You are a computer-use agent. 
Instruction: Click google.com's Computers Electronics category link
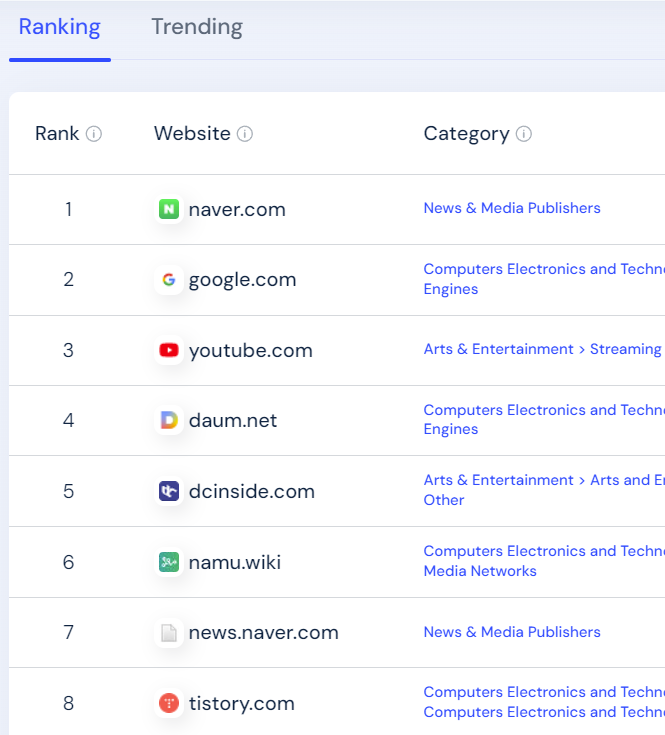[x=544, y=279]
